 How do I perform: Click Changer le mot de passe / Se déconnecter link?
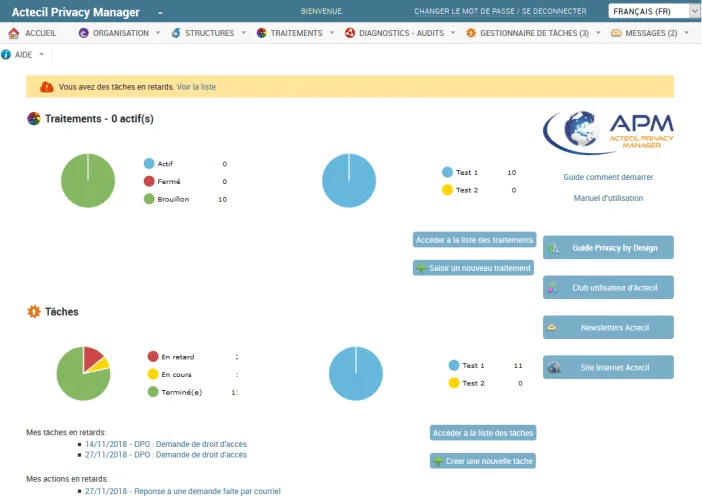(x=500, y=11)
